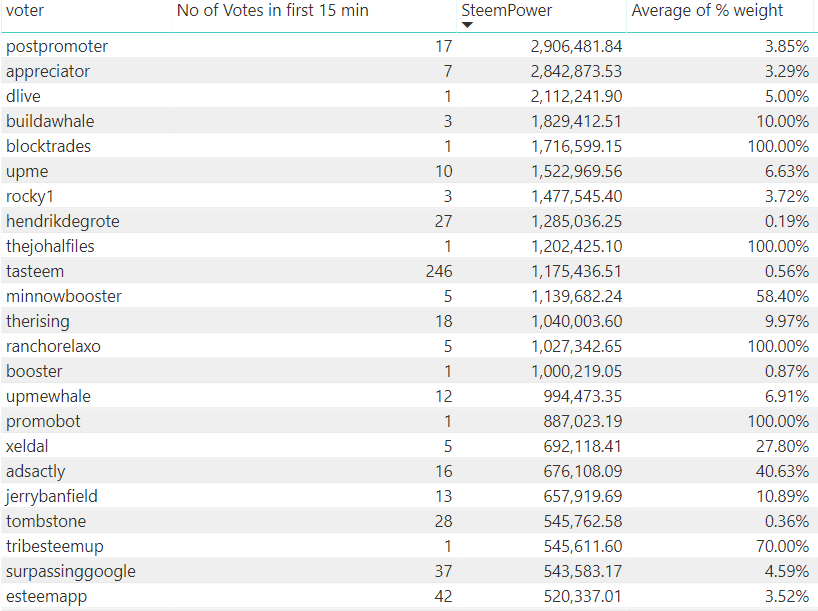Select the postpromoter row name
This screenshot has width=818, height=611.
[57, 46]
